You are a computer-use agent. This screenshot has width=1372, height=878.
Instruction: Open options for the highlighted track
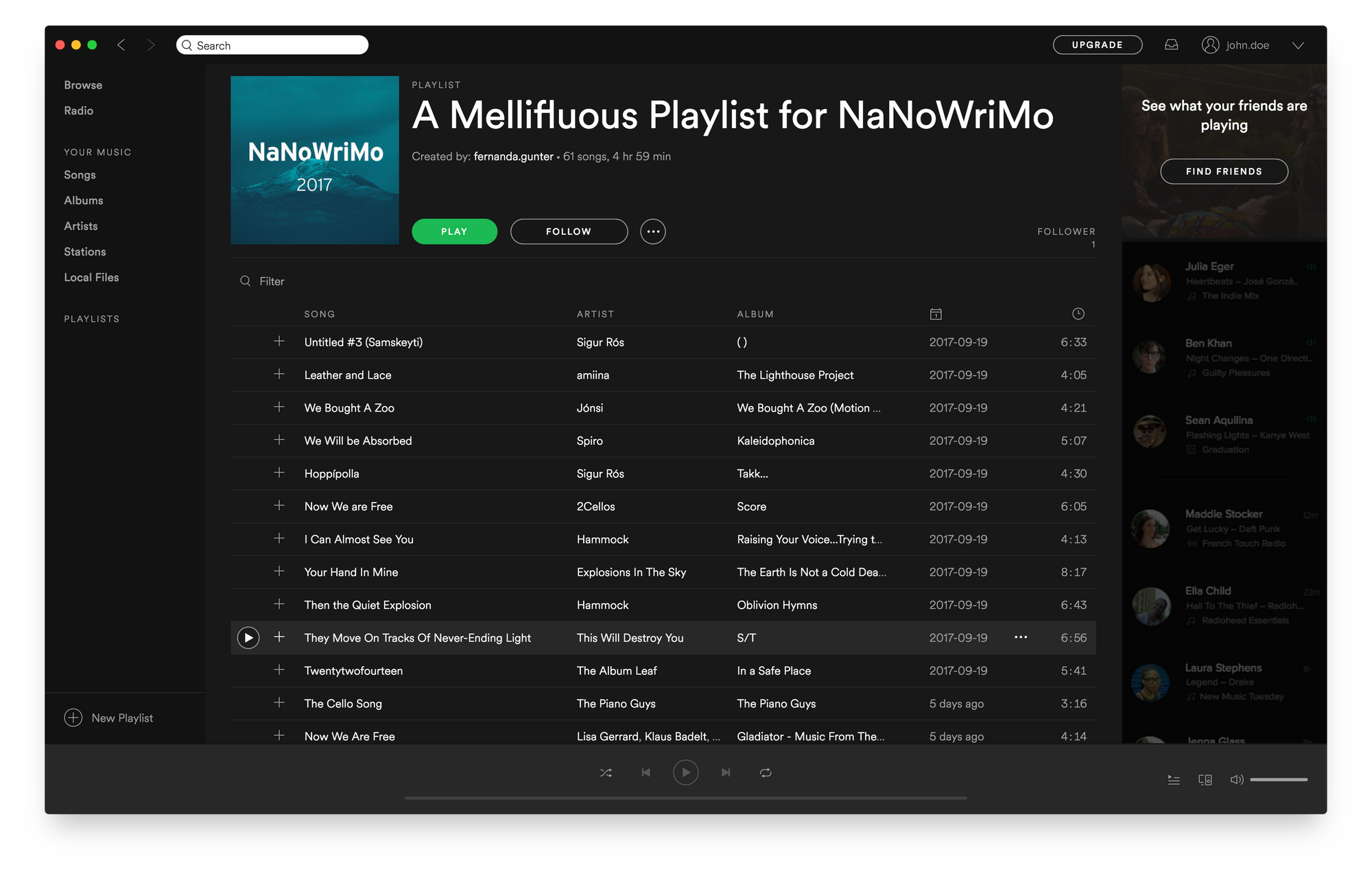coord(1021,637)
